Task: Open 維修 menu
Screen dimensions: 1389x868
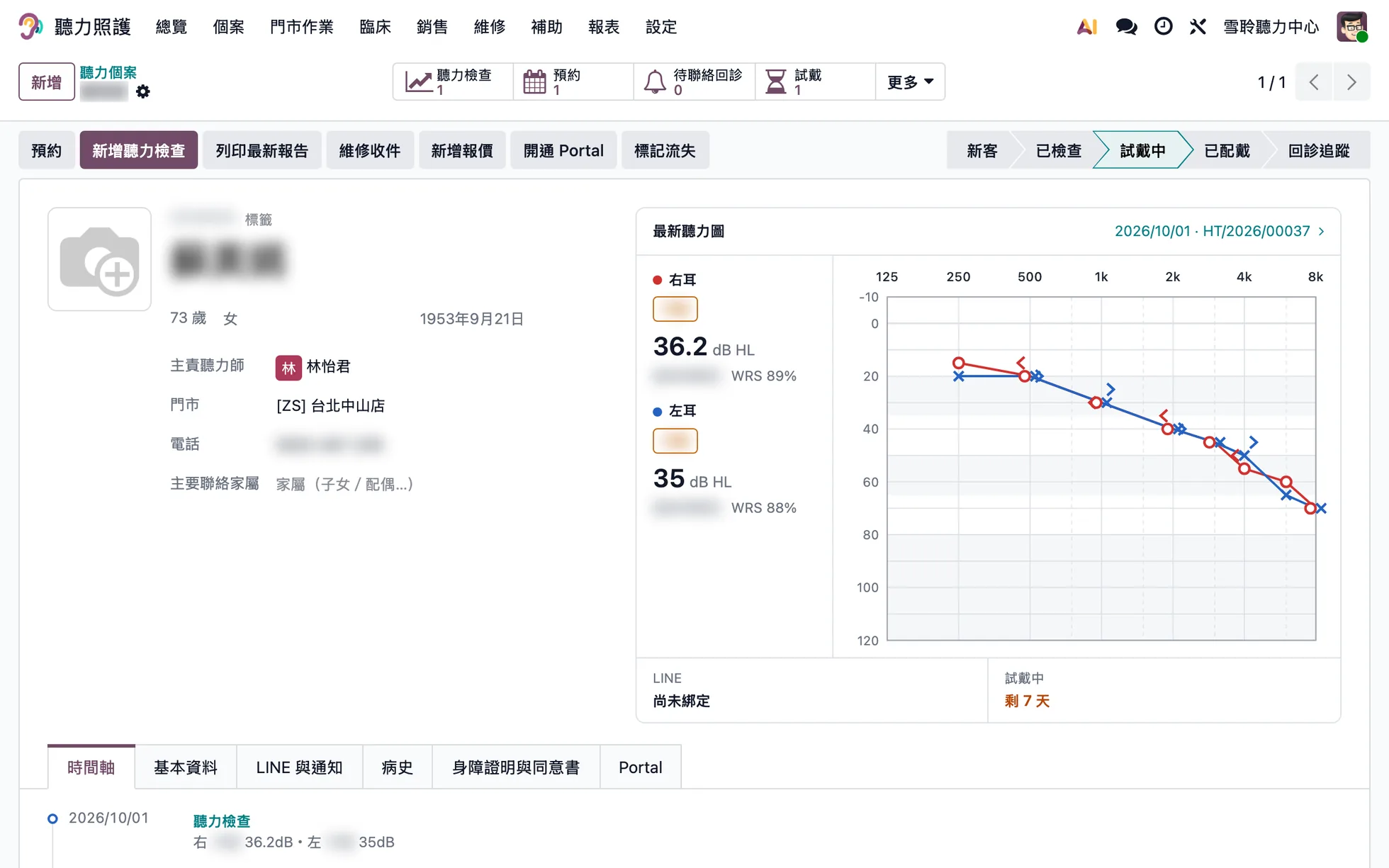Action: click(x=490, y=27)
